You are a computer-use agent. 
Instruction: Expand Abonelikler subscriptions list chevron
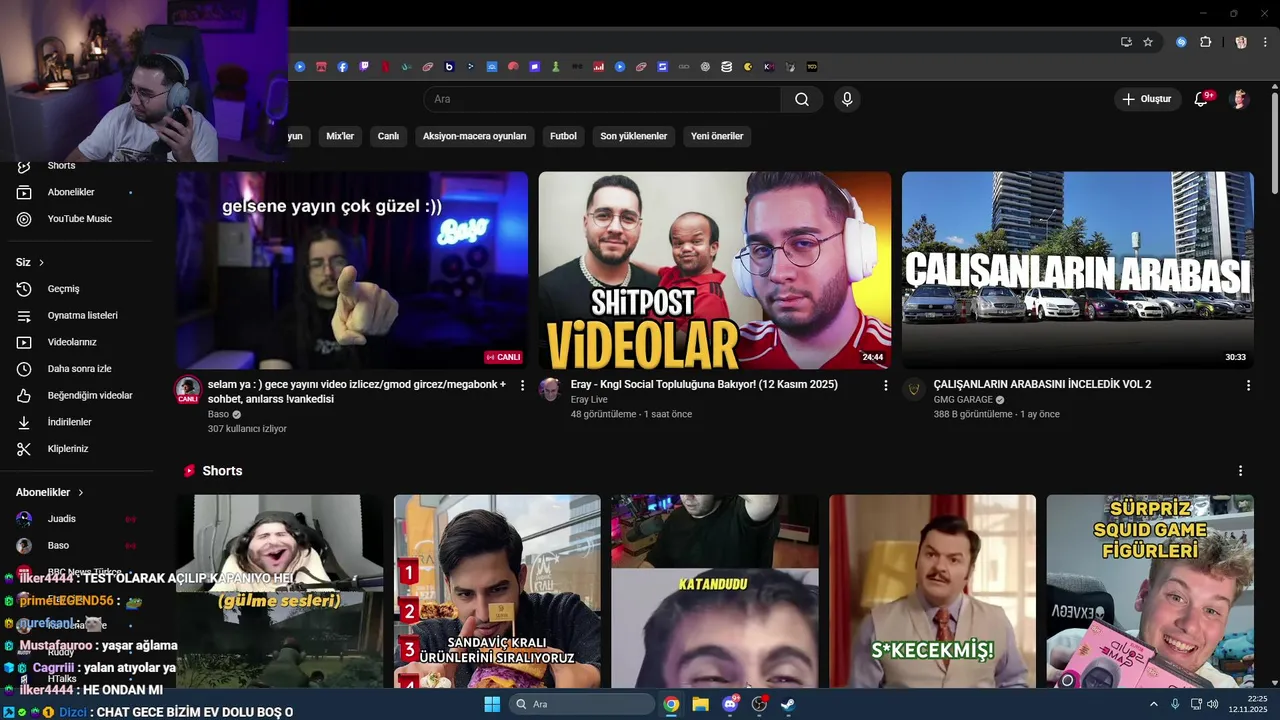[80, 493]
